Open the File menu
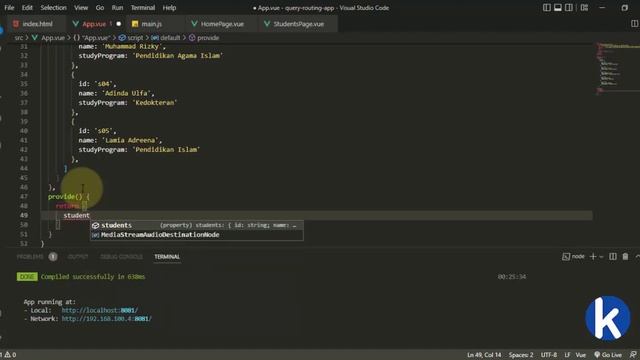The width and height of the screenshot is (640, 360). (x=9, y=8)
